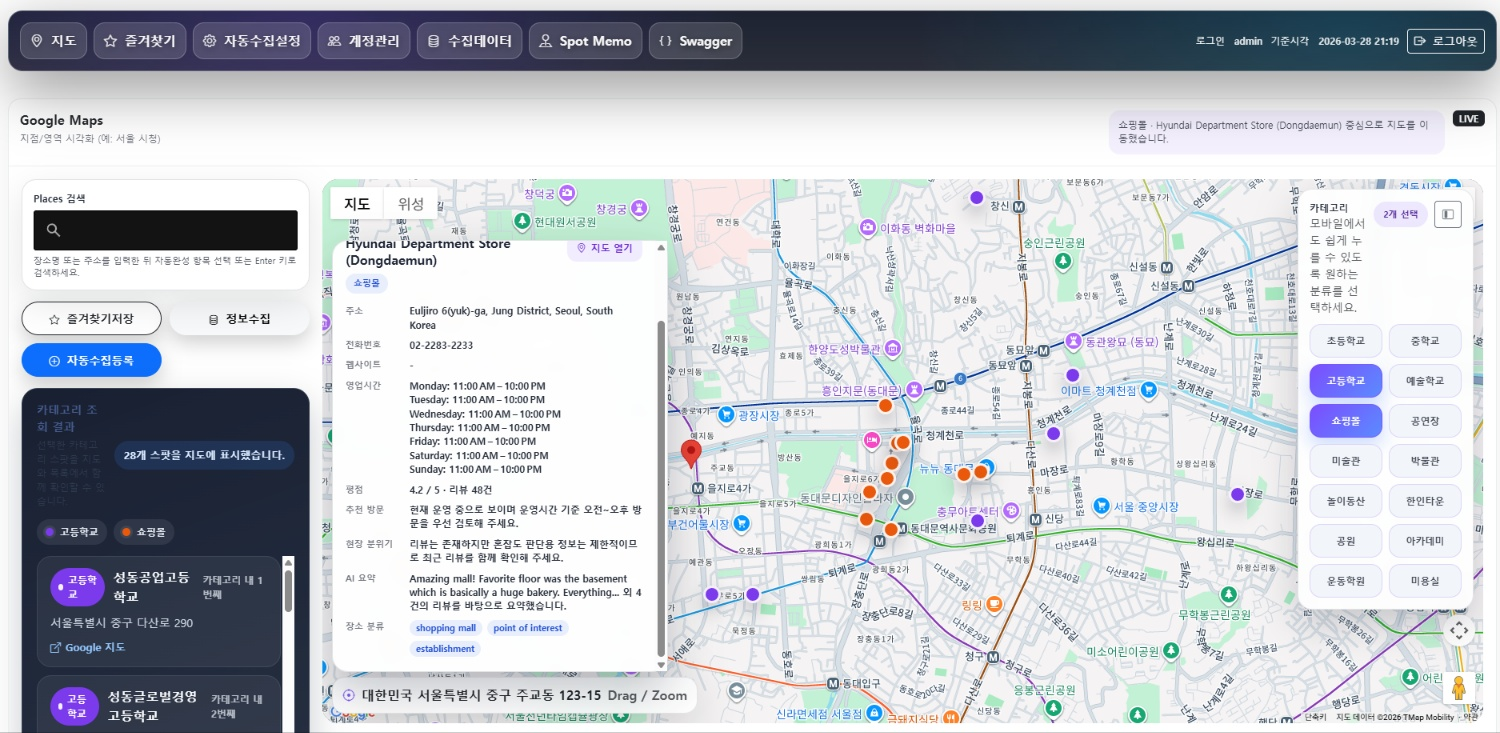Click the 정보수집 button
The image size is (1500, 733).
(x=240, y=319)
